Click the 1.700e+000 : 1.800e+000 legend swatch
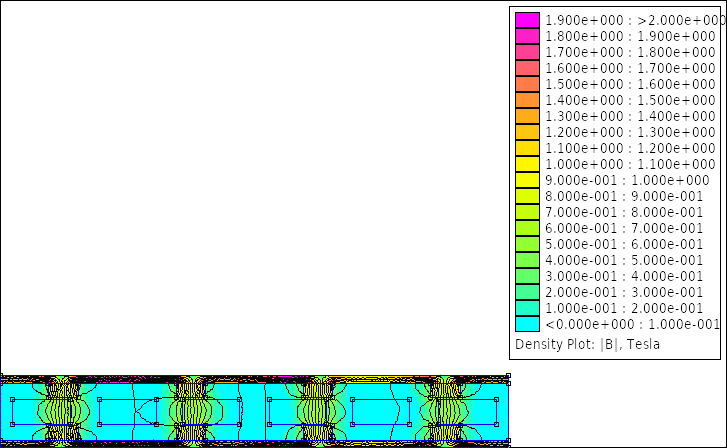The image size is (727, 448). tap(527, 52)
